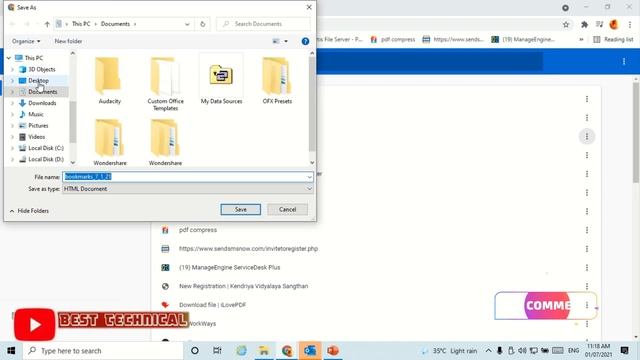This screenshot has height=360, width=640.
Task: Select Local Disk (D:) in the tree
Action: pyautogui.click(x=46, y=159)
